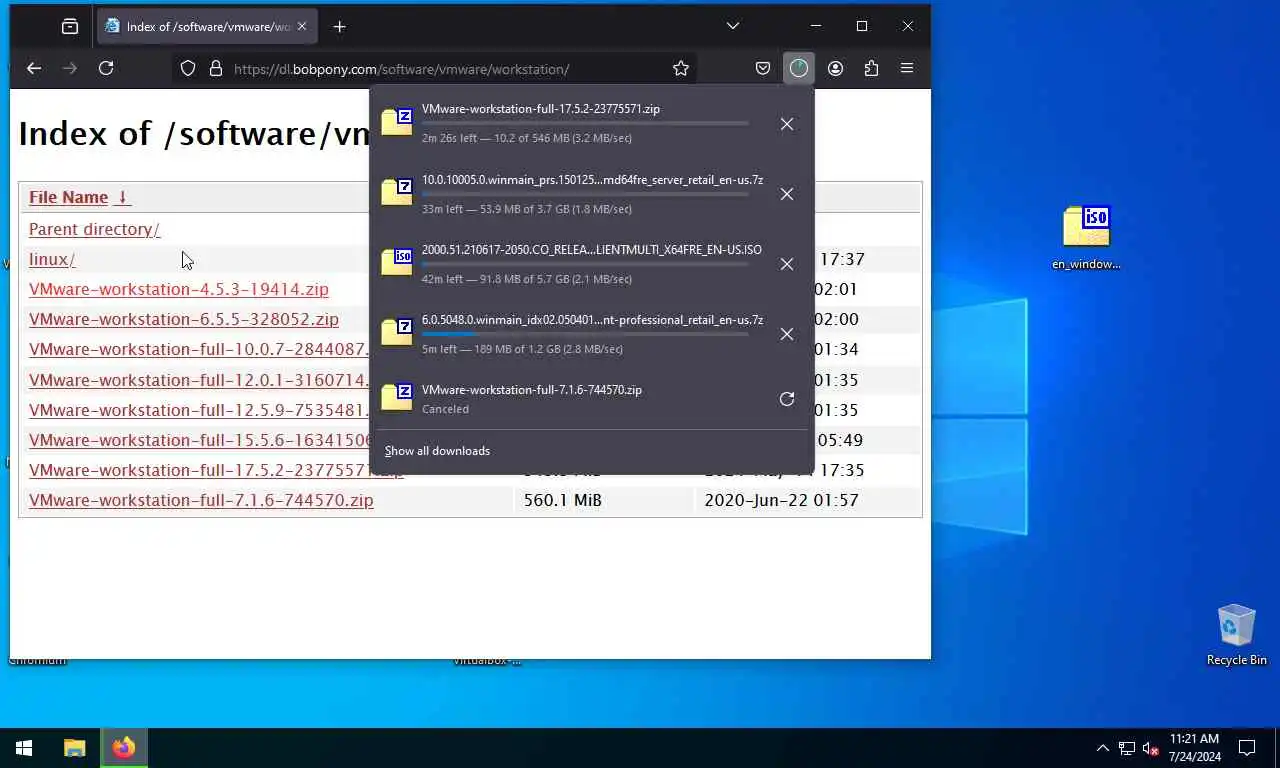This screenshot has height=768, width=1280.
Task: Open a new tab with plus button
Action: tap(339, 26)
